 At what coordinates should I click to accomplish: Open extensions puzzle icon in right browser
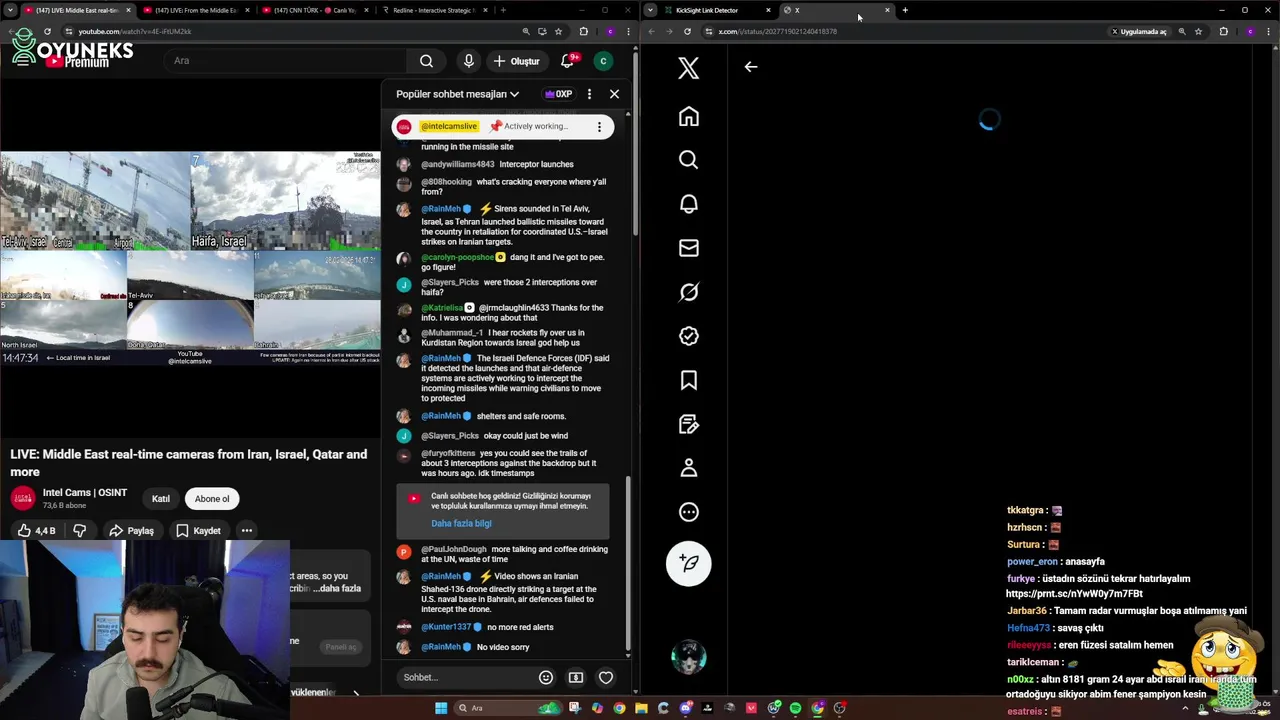pyautogui.click(x=1222, y=31)
